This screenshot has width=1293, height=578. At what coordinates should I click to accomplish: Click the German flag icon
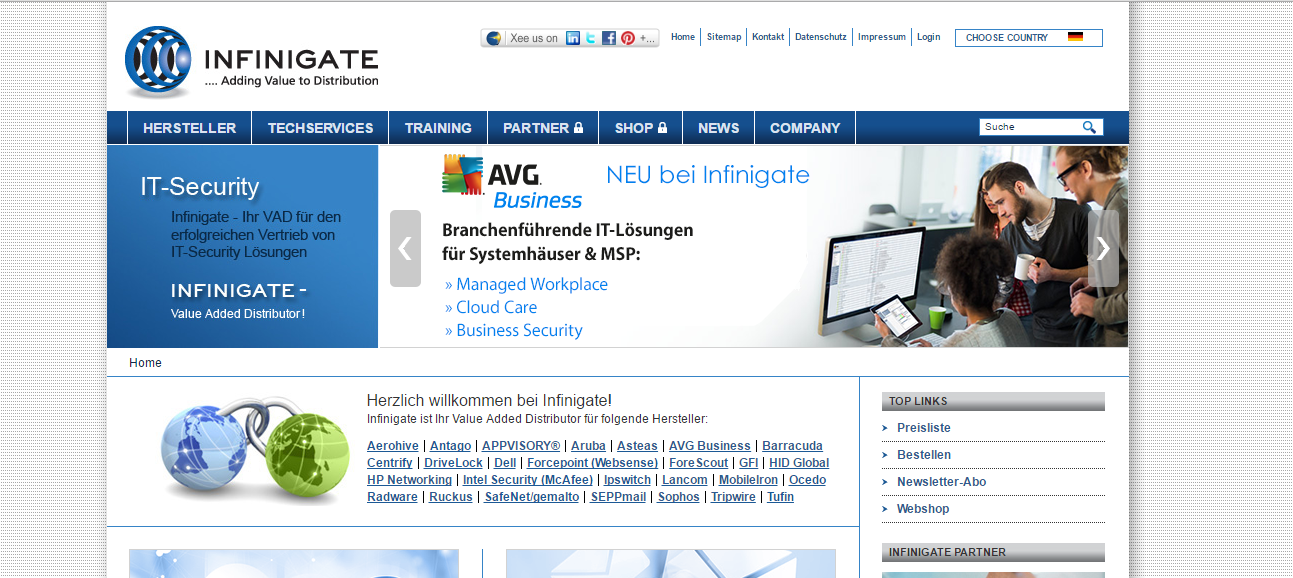click(1075, 37)
